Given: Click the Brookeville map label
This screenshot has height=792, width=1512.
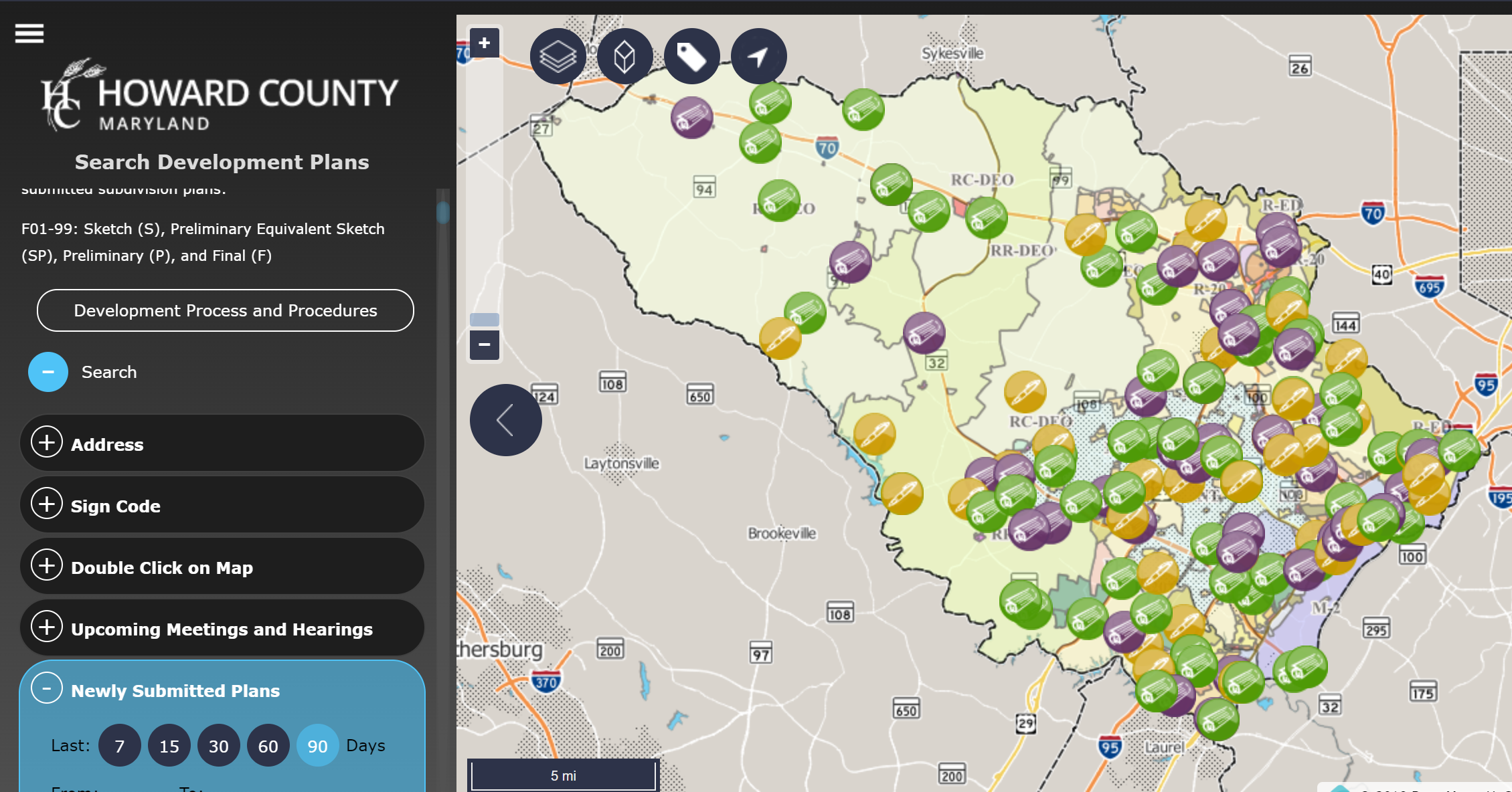Looking at the screenshot, I should [x=782, y=533].
